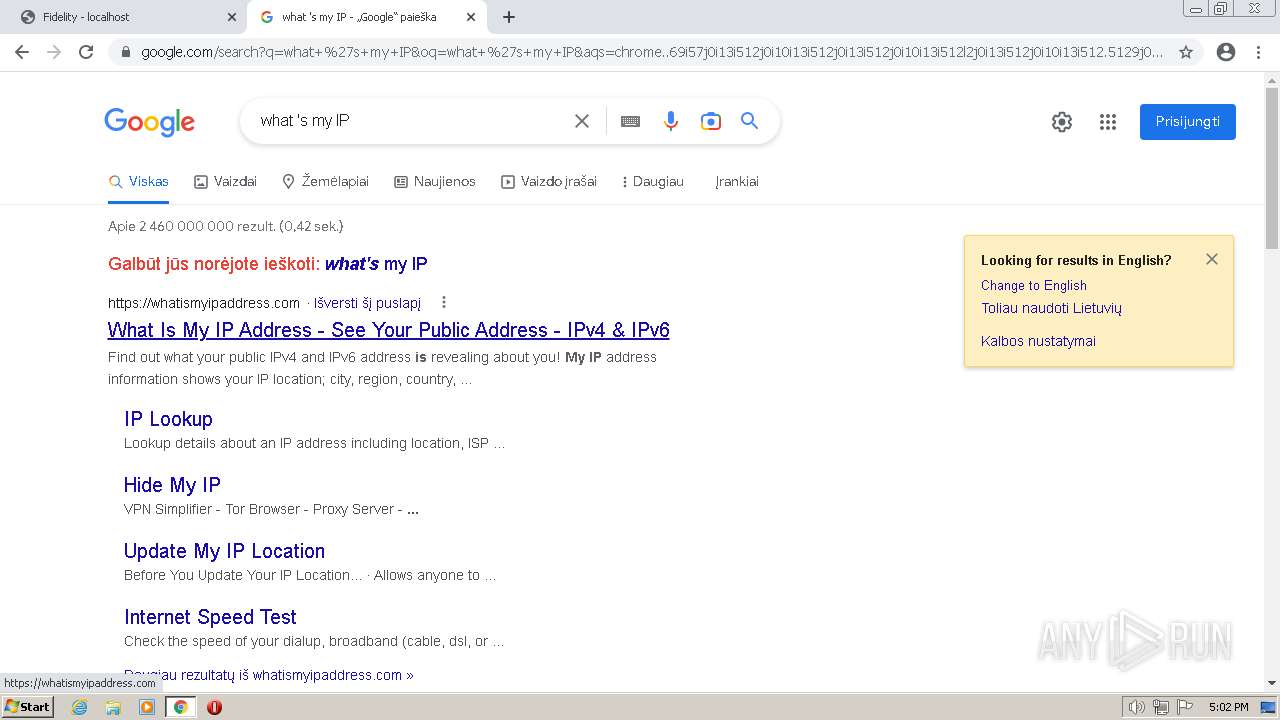Image resolution: width=1280 pixels, height=720 pixels.
Task: Open the Naujienos news tab
Action: click(x=435, y=182)
